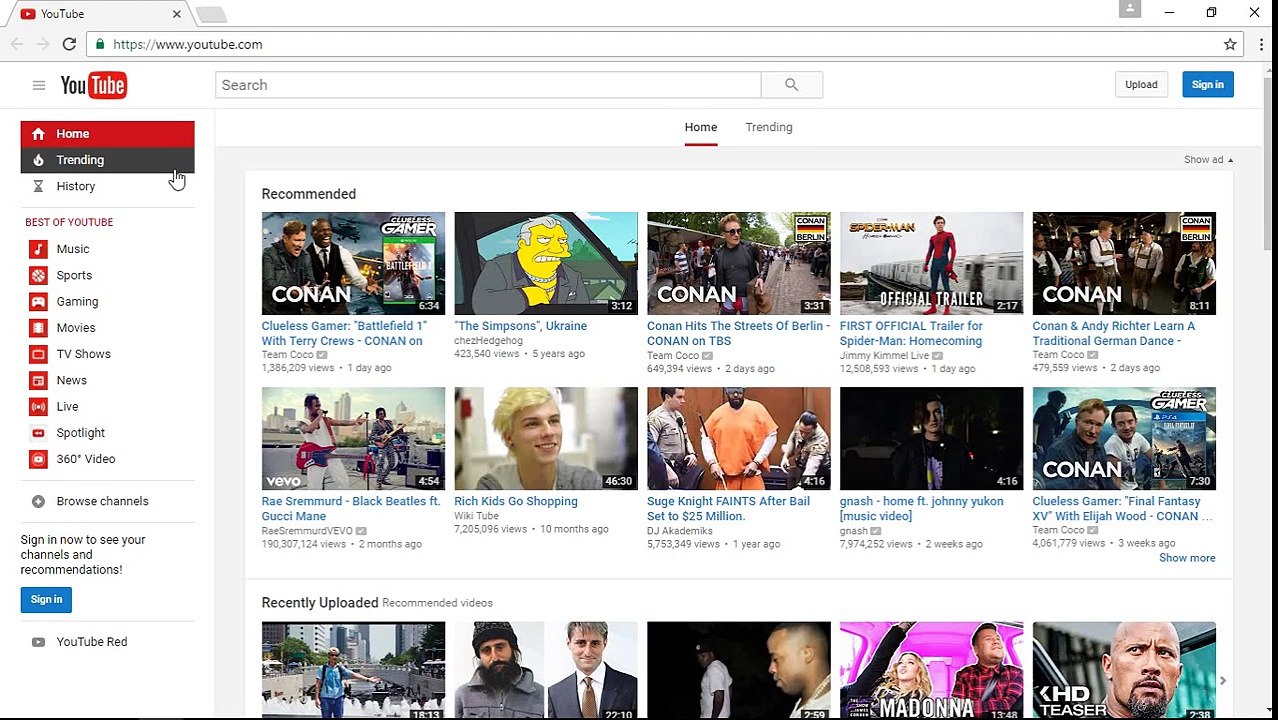Open the Battlefield 1 Clueless Gamer thumbnail
The width and height of the screenshot is (1278, 720).
click(353, 263)
